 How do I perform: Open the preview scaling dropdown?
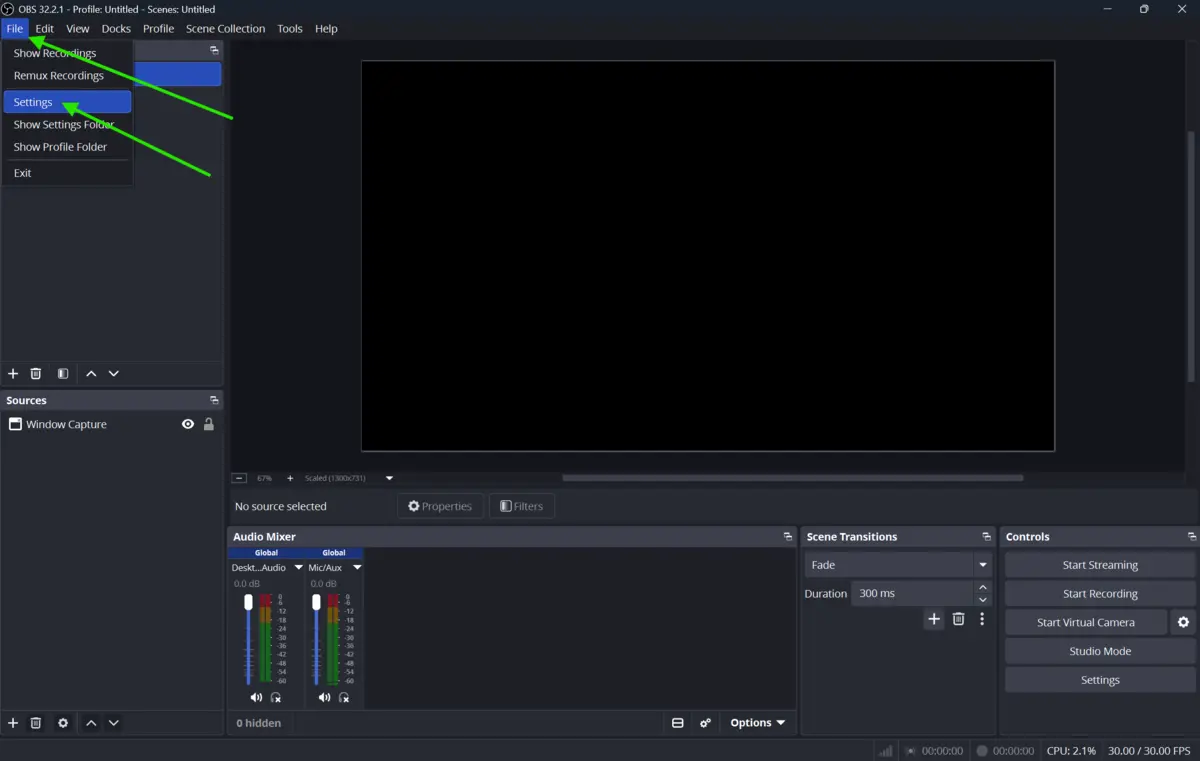point(390,478)
